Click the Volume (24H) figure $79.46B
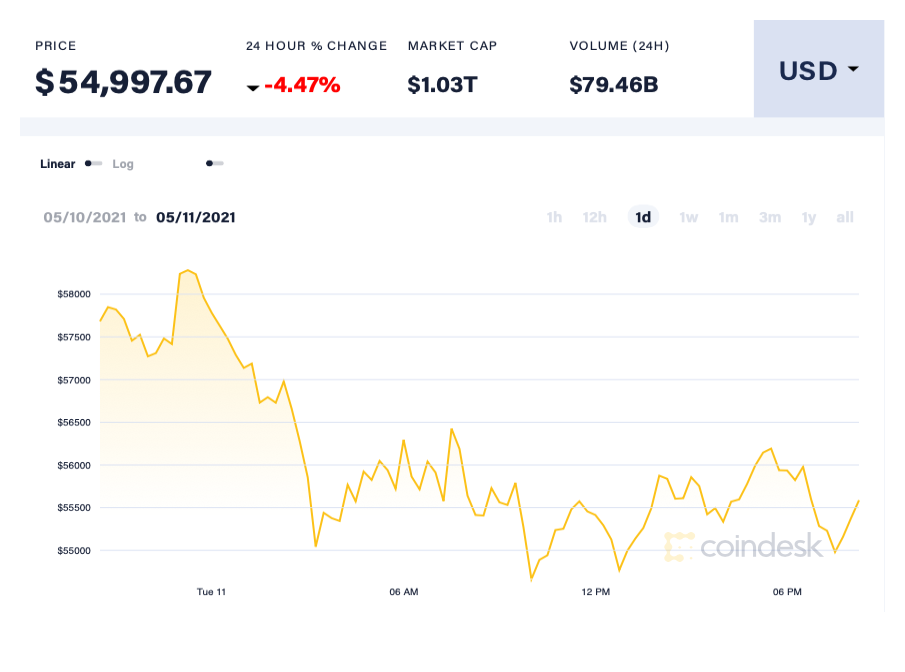 click(x=613, y=84)
